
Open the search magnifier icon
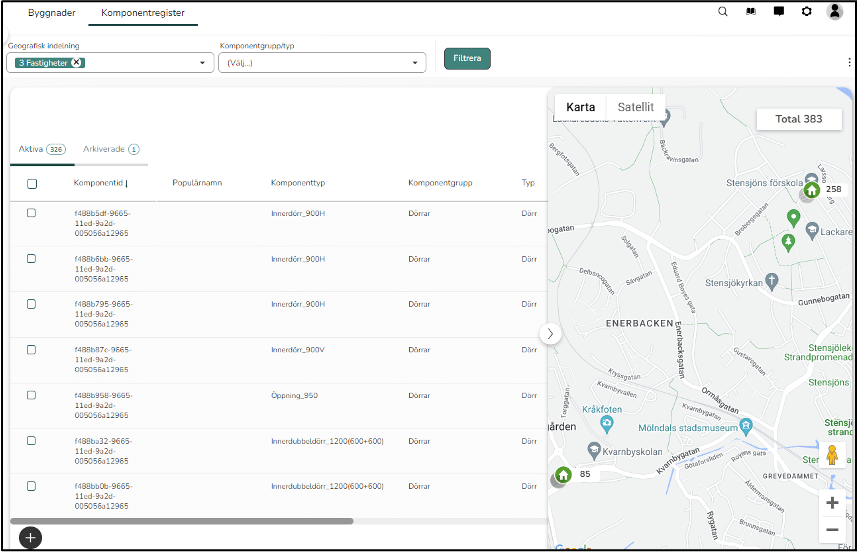click(x=723, y=11)
